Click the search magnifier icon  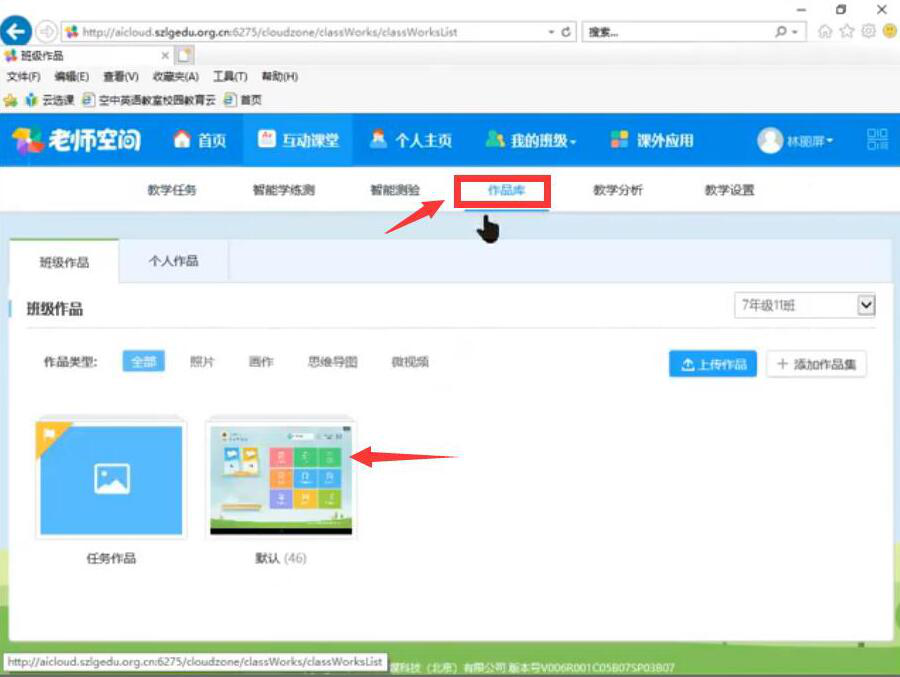point(781,32)
